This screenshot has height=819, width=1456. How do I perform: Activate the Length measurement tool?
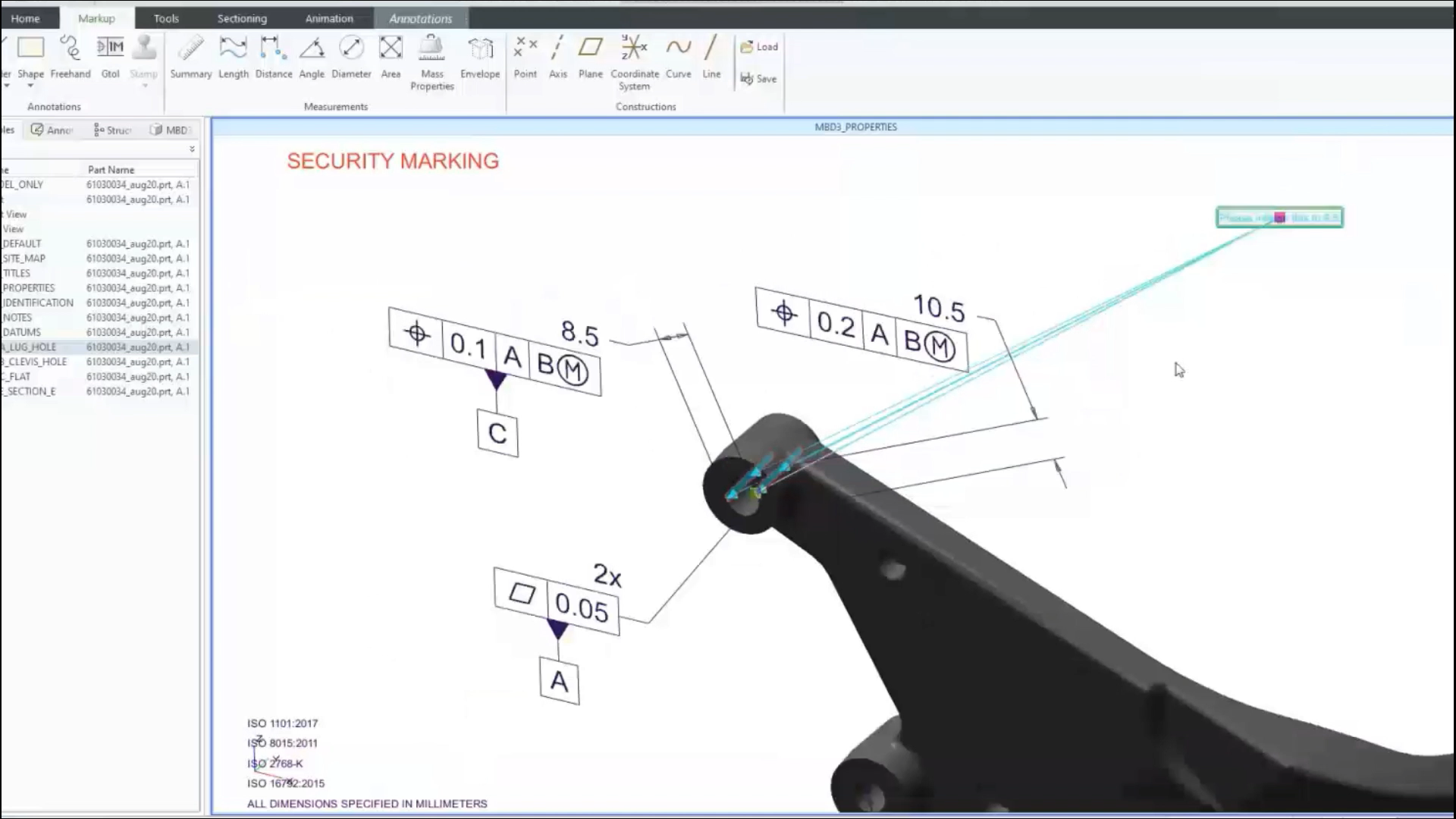coord(233,57)
